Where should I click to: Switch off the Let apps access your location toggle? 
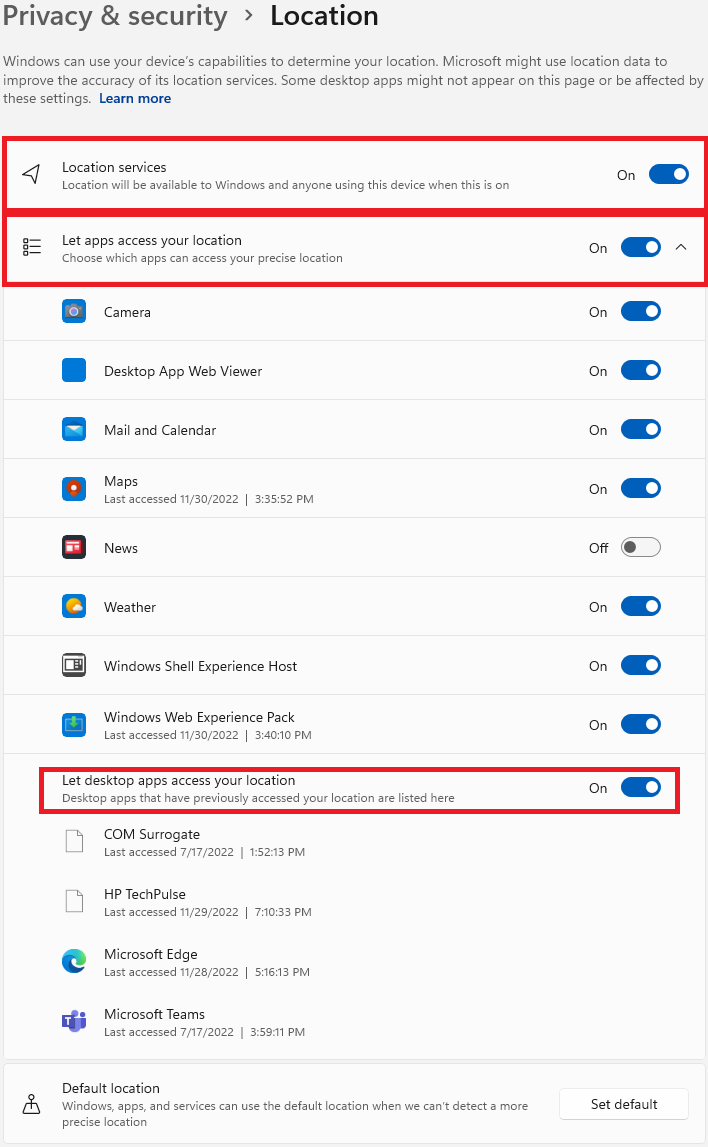(640, 248)
